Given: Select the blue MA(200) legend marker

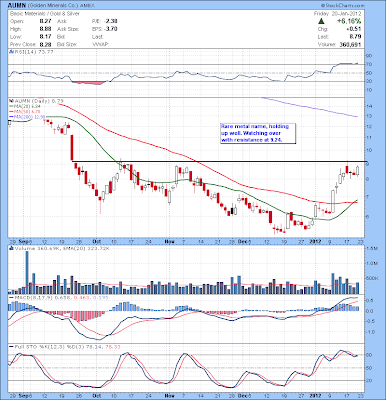Looking at the screenshot, I should pos(11,116).
